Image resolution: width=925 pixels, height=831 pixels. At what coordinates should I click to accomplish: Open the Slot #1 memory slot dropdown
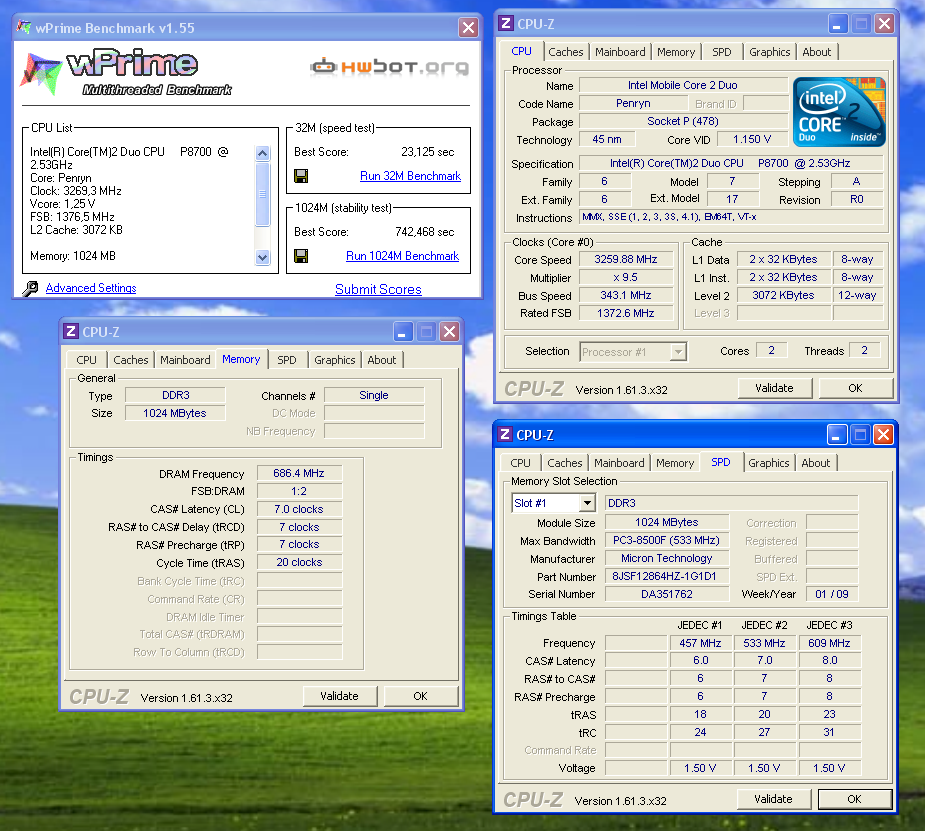coord(587,503)
